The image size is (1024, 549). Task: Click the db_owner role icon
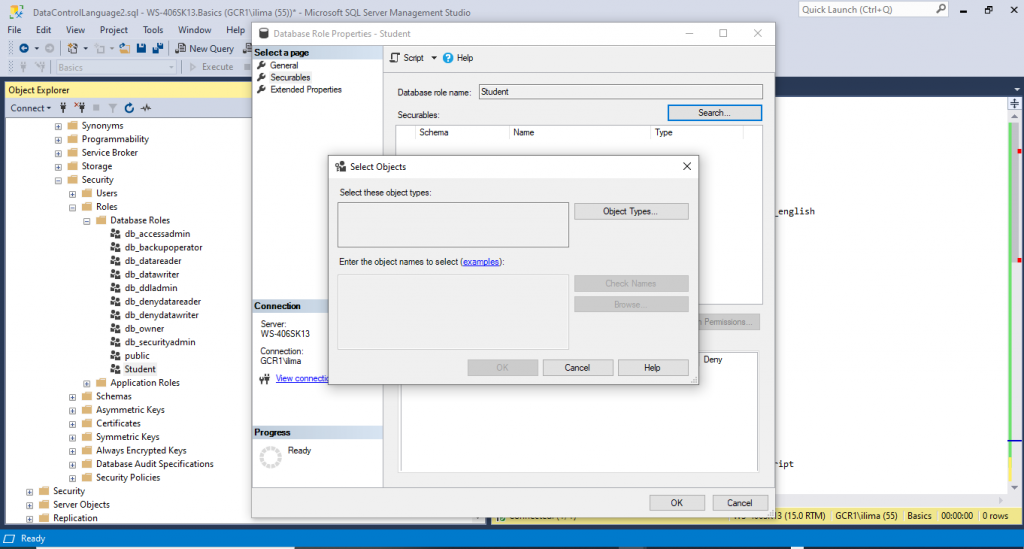(116, 328)
